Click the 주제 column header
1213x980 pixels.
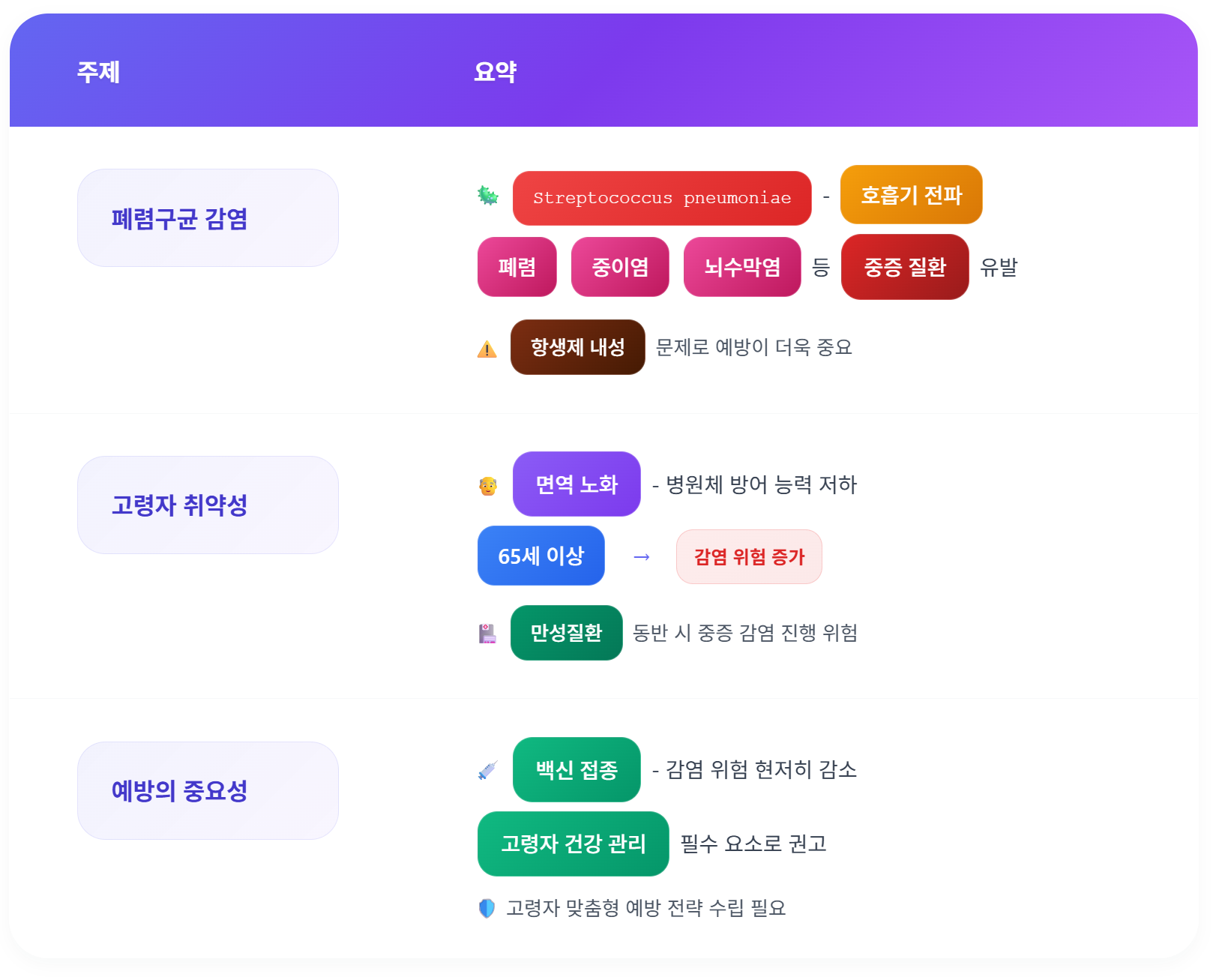[x=98, y=72]
